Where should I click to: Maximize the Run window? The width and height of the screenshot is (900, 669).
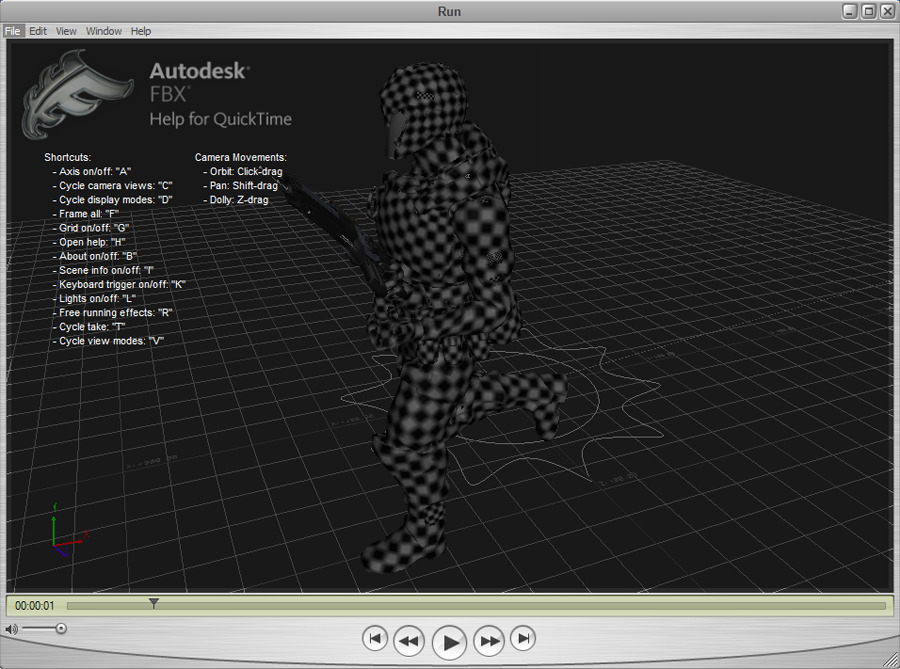click(868, 11)
